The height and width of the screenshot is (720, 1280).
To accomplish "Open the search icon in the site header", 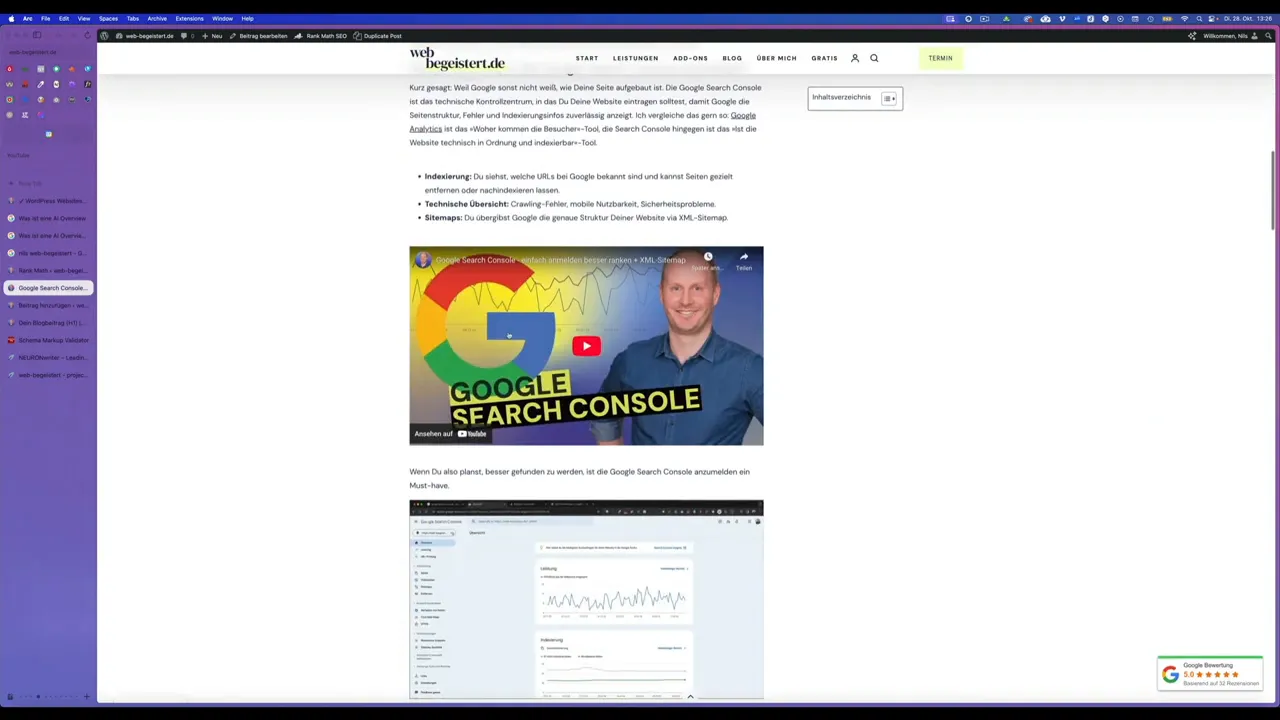I will pyautogui.click(x=873, y=58).
